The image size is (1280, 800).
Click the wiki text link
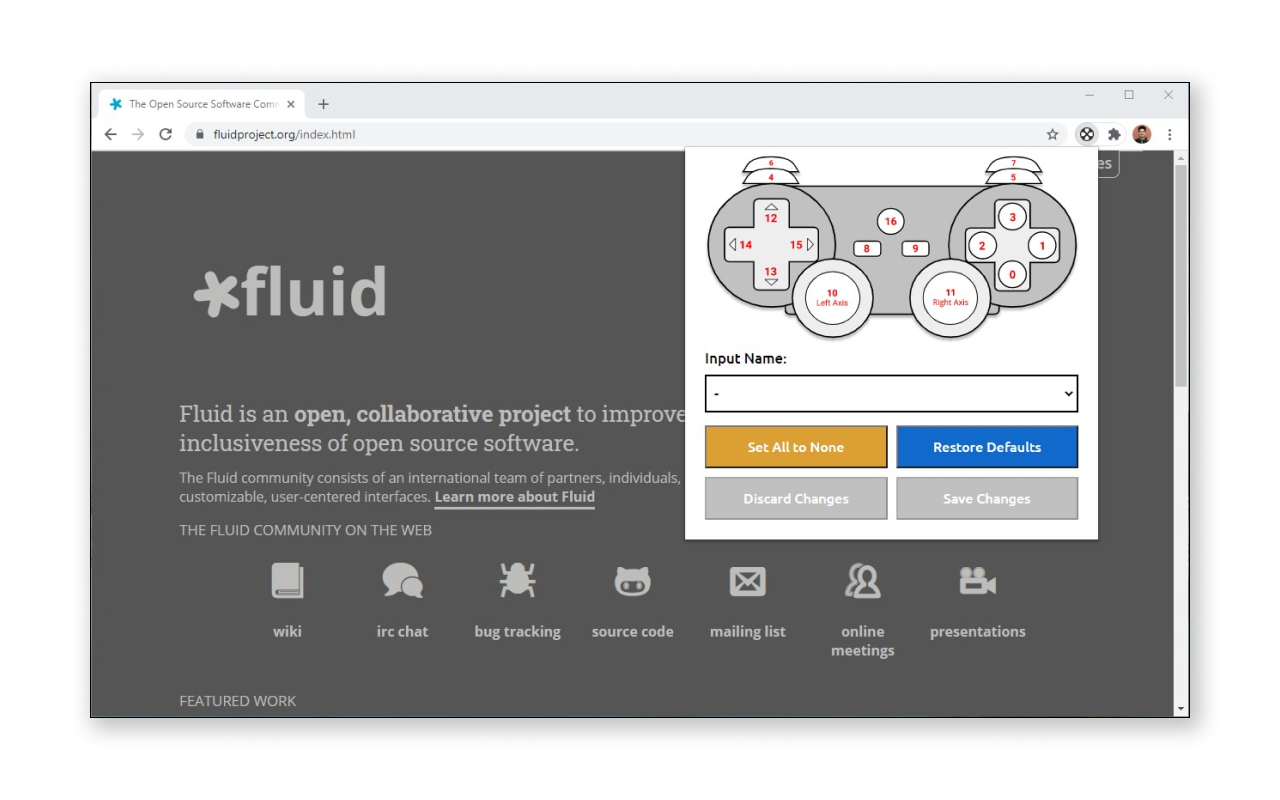tap(287, 632)
